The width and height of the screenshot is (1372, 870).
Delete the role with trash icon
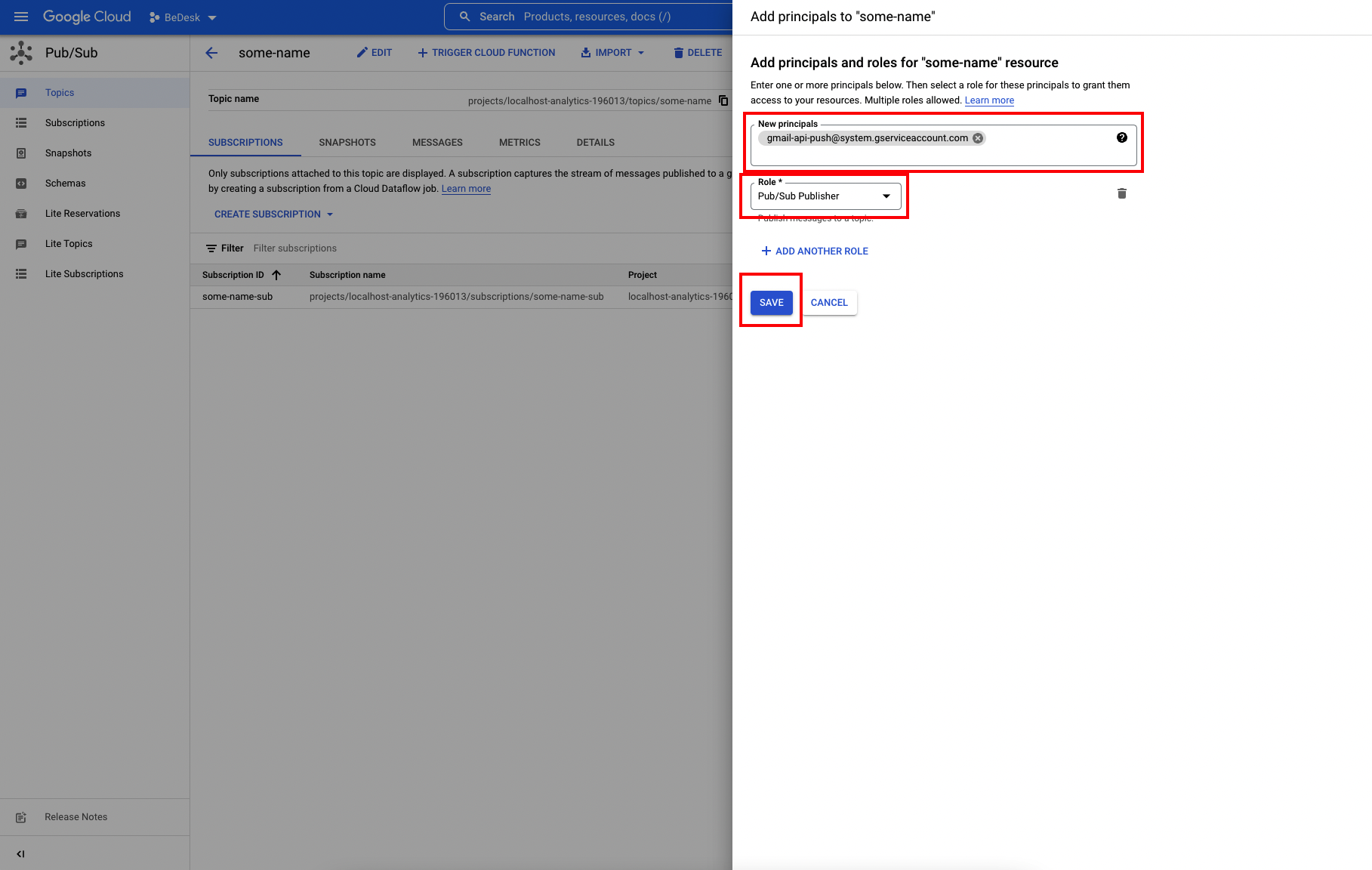(1122, 194)
